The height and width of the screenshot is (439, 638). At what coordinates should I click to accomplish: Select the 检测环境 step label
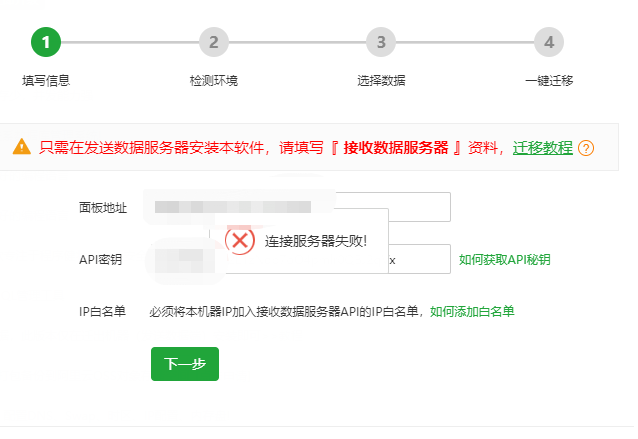click(x=214, y=81)
